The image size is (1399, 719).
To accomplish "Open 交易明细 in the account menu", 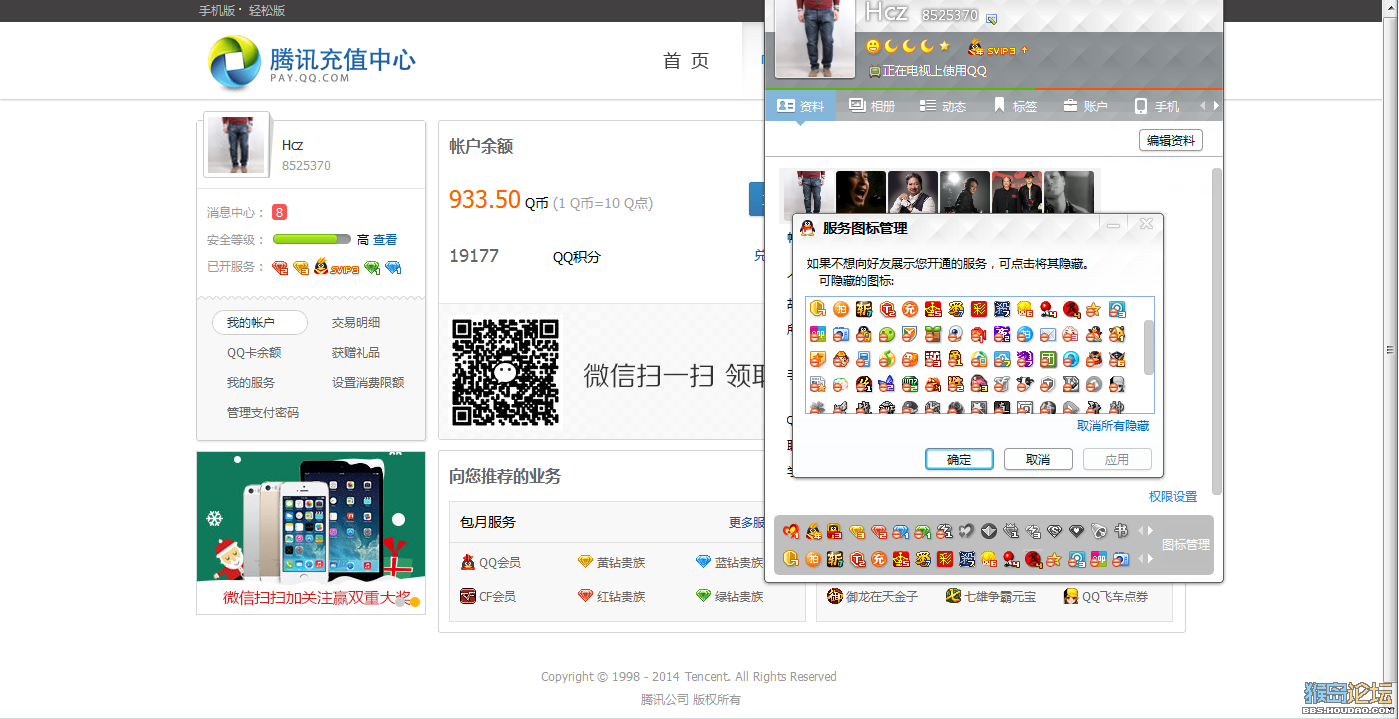I will 356,323.
